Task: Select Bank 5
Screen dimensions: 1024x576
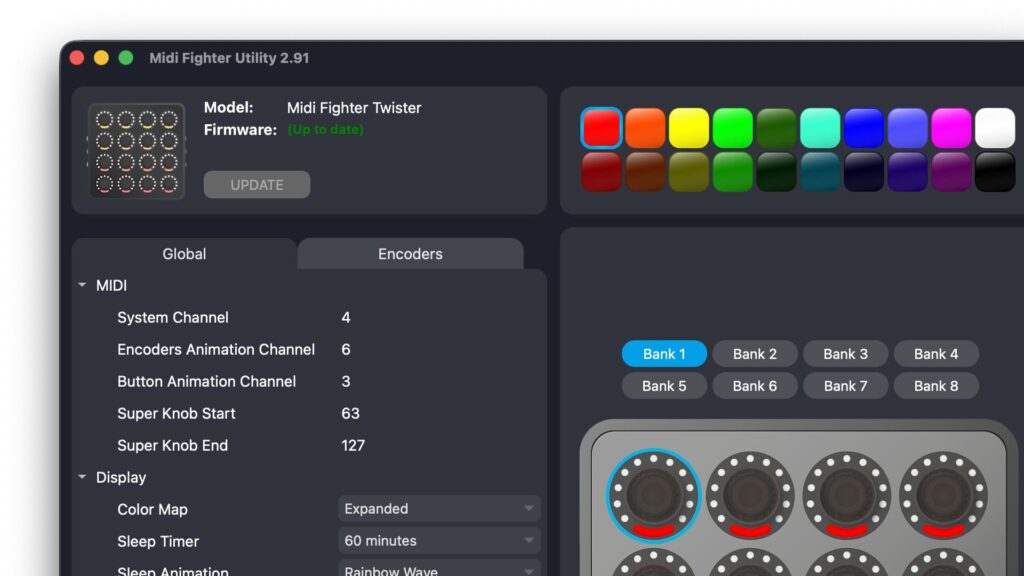Action: tap(664, 386)
